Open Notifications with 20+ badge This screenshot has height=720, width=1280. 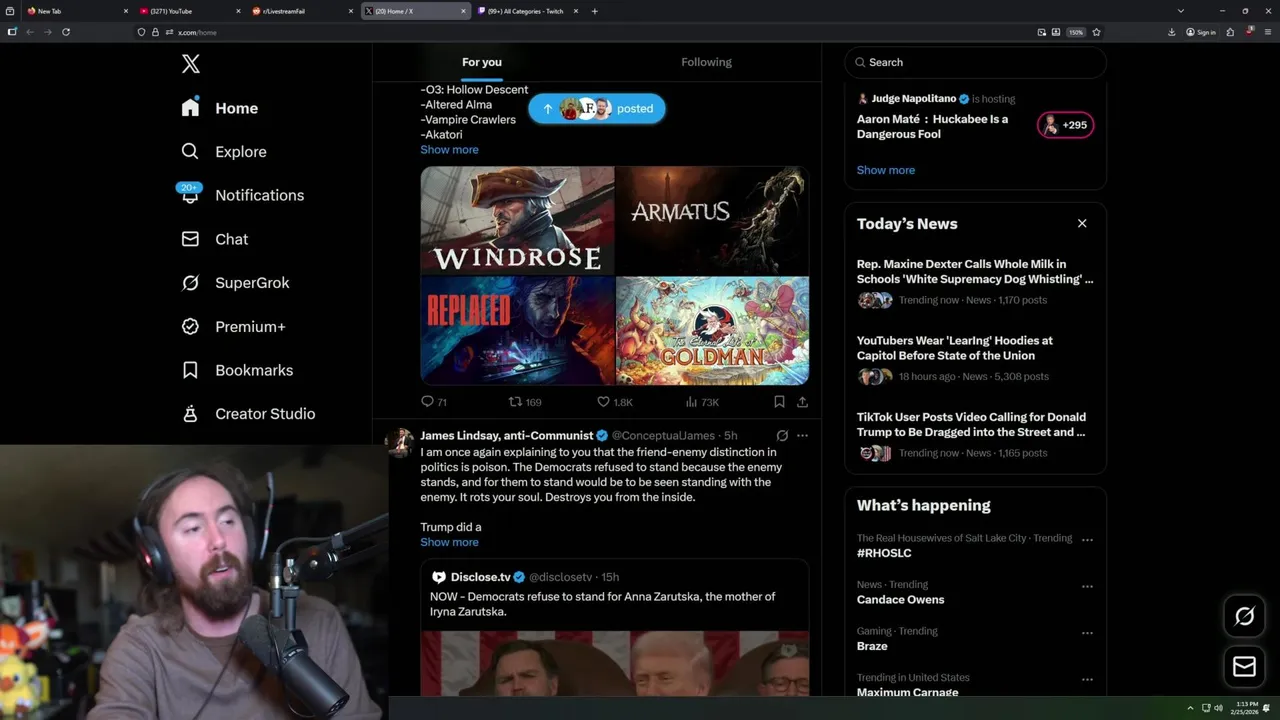[x=242, y=195]
